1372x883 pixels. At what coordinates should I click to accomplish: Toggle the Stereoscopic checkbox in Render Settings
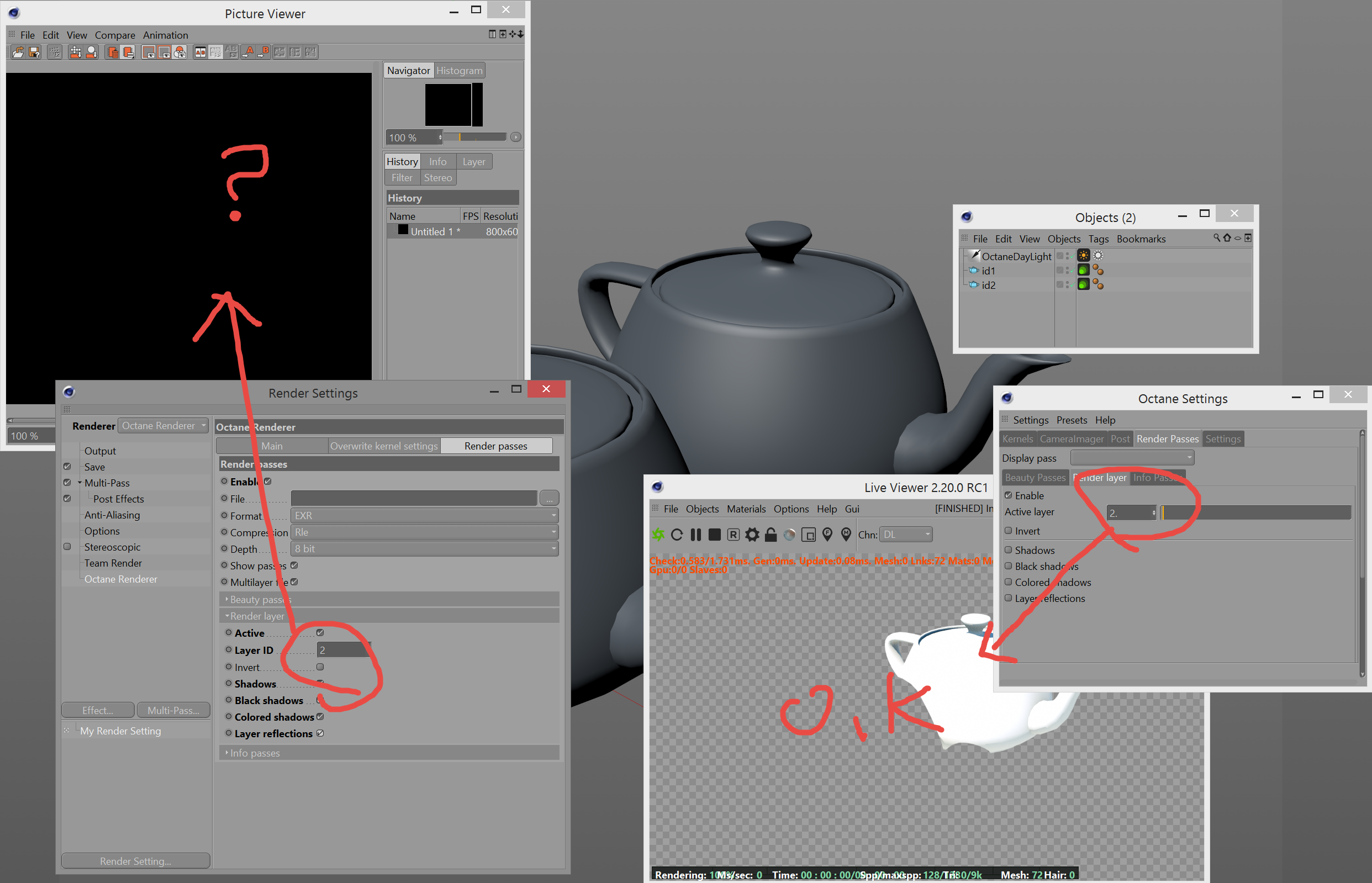coord(67,547)
